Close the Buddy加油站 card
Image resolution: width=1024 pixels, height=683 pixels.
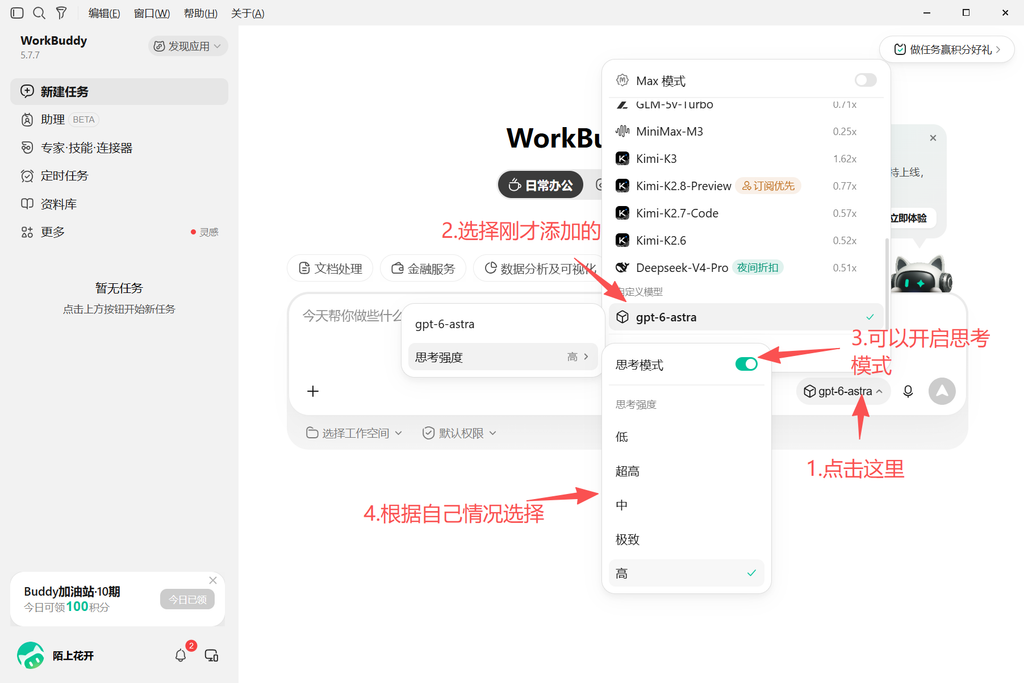213,580
